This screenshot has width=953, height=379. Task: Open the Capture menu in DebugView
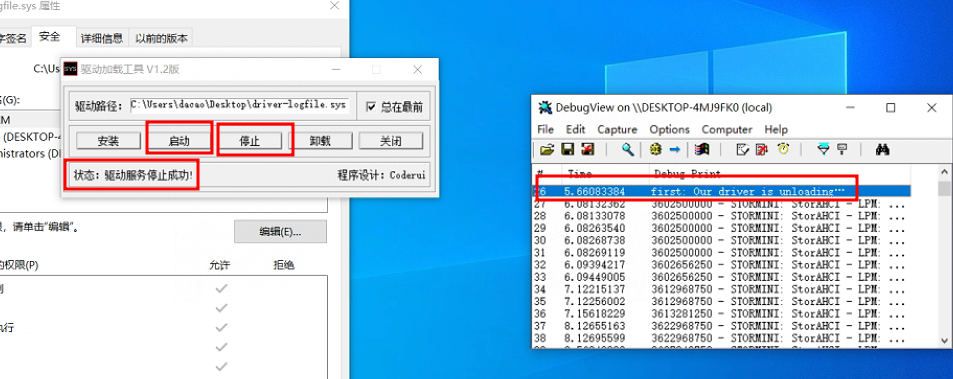618,129
